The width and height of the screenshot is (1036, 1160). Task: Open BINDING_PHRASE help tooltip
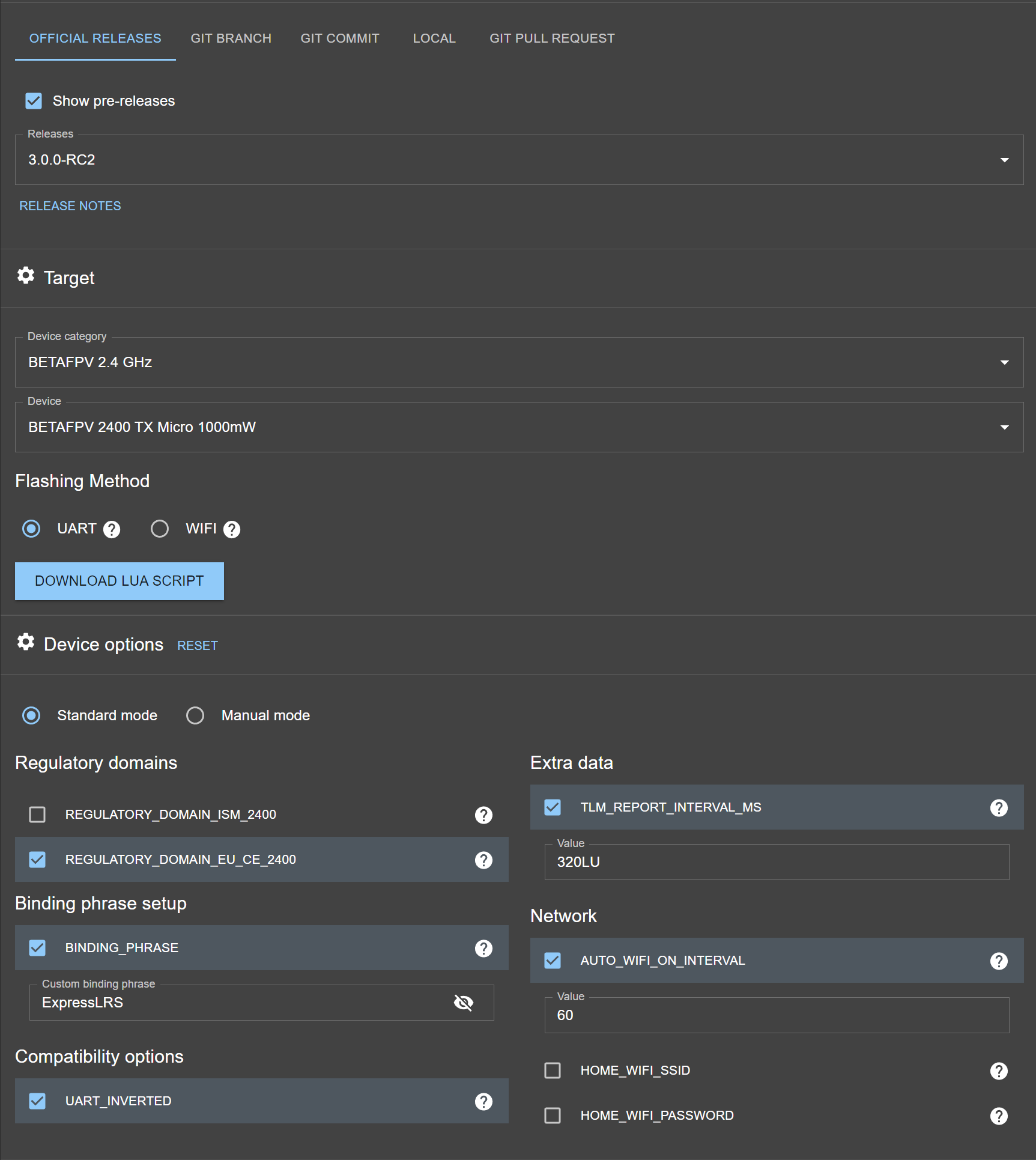click(483, 948)
